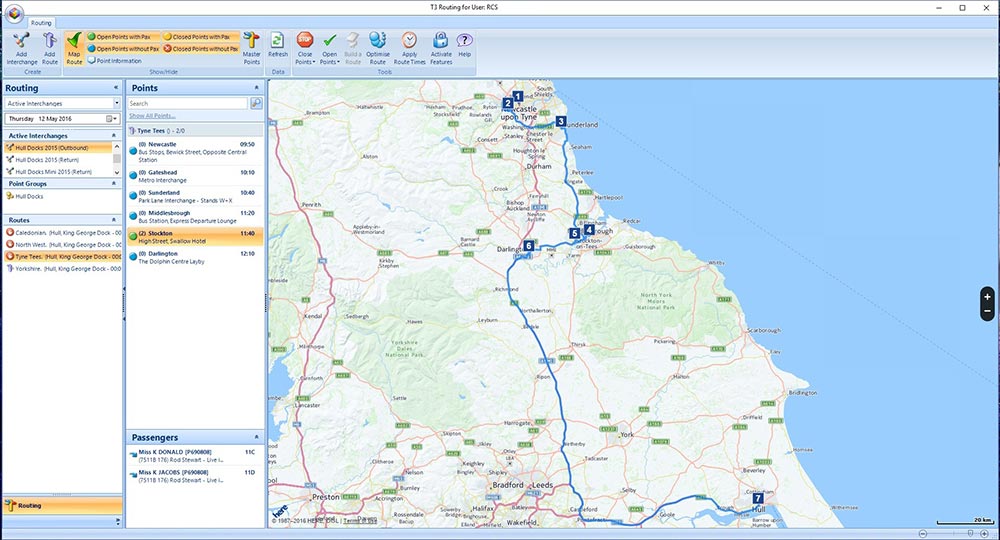Click map marker 3 at Sunderland
Image resolution: width=1000 pixels, height=540 pixels.
pyautogui.click(x=561, y=121)
